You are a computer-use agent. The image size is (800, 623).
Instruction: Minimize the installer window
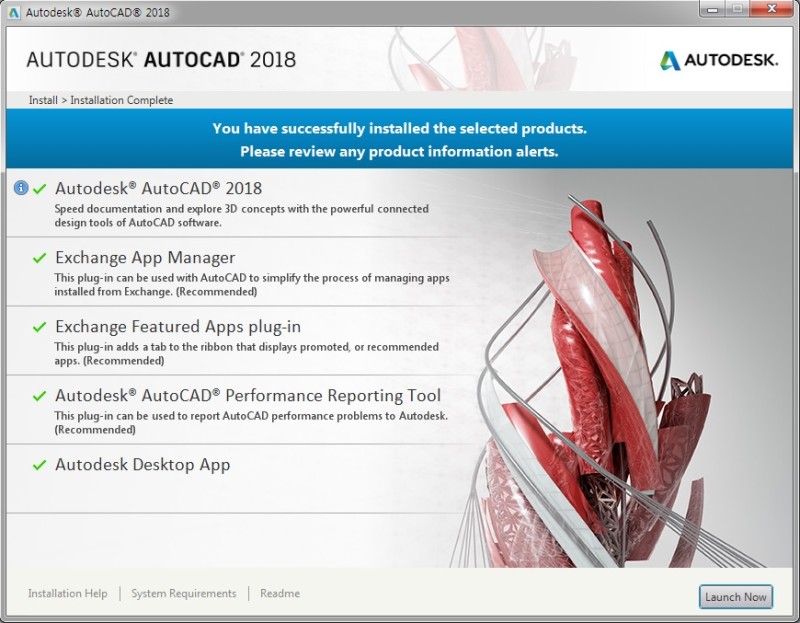(712, 8)
